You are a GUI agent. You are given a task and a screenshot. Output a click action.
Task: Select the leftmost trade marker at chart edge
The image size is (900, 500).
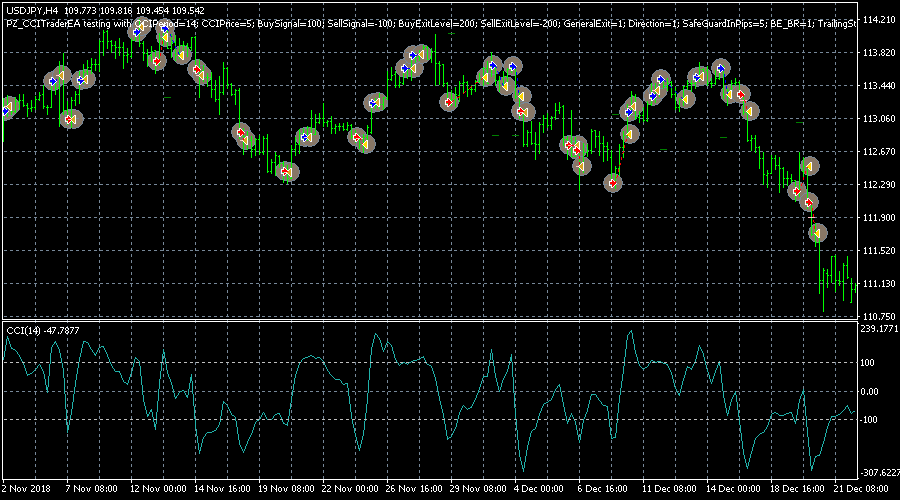click(8, 107)
